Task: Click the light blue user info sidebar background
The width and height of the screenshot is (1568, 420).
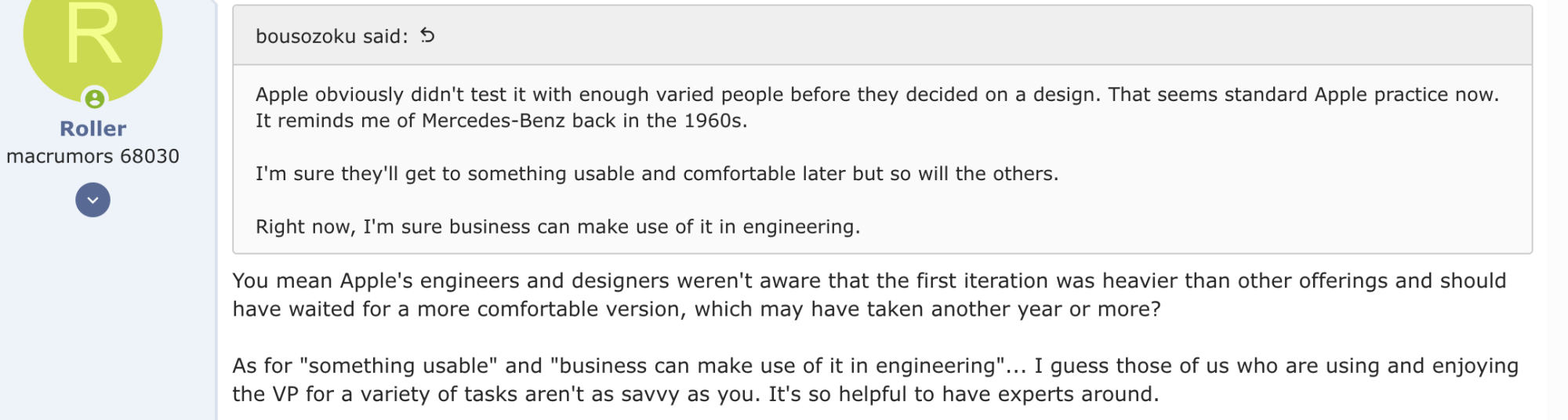Action: (108, 313)
